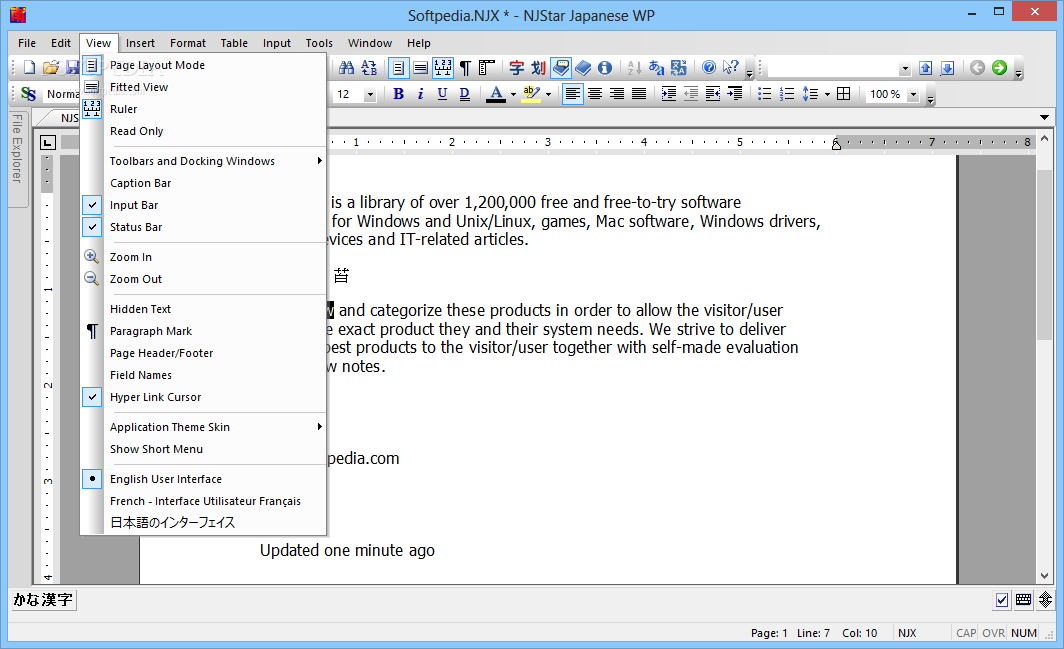Click the red Kanji character toolbar icon

pyautogui.click(x=516, y=67)
